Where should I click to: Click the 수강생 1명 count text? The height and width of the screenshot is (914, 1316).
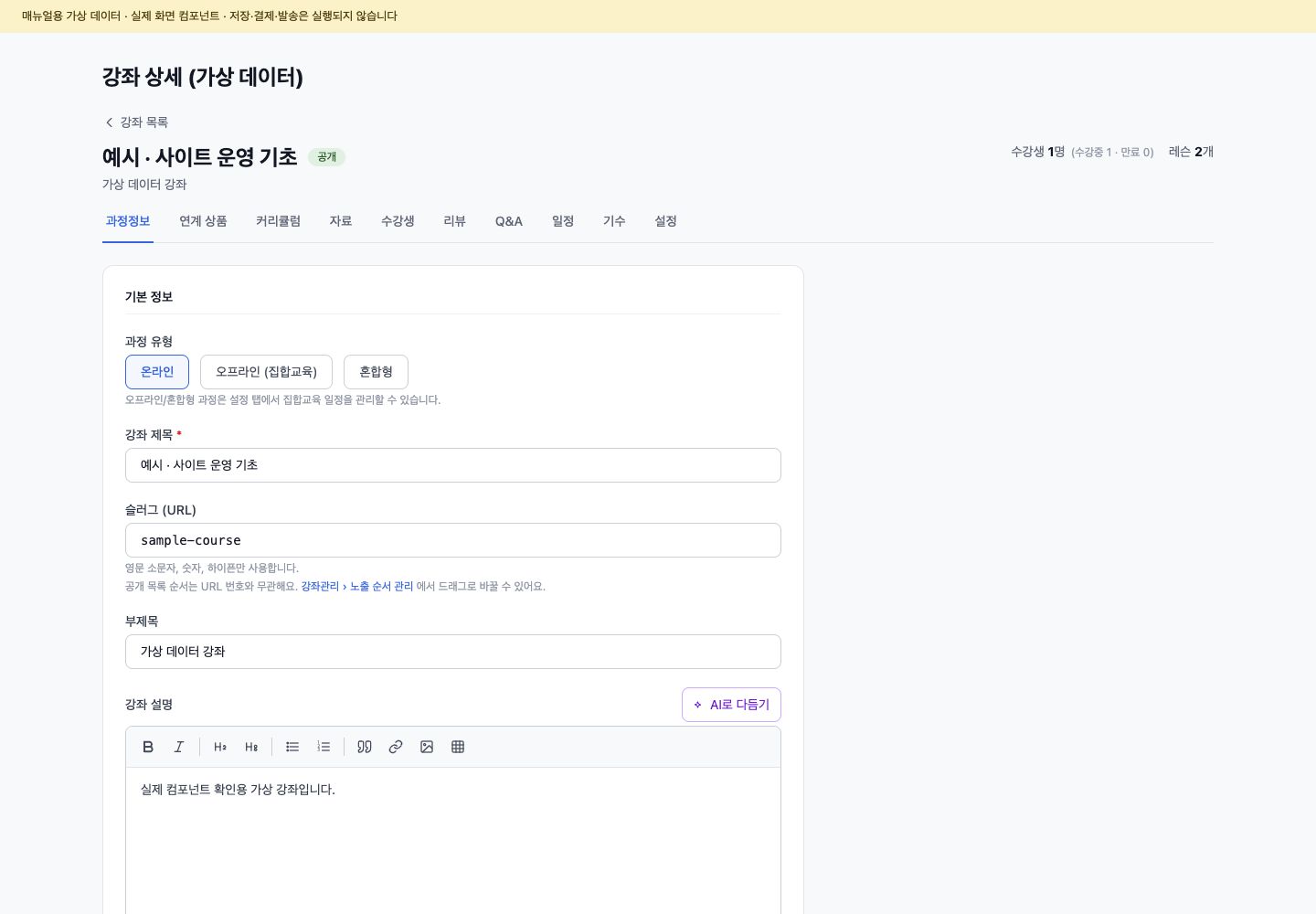tap(1038, 152)
